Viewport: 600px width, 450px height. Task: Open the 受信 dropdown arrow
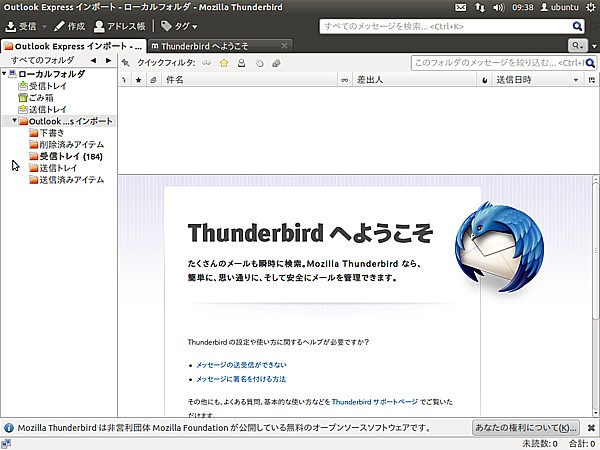(44, 26)
